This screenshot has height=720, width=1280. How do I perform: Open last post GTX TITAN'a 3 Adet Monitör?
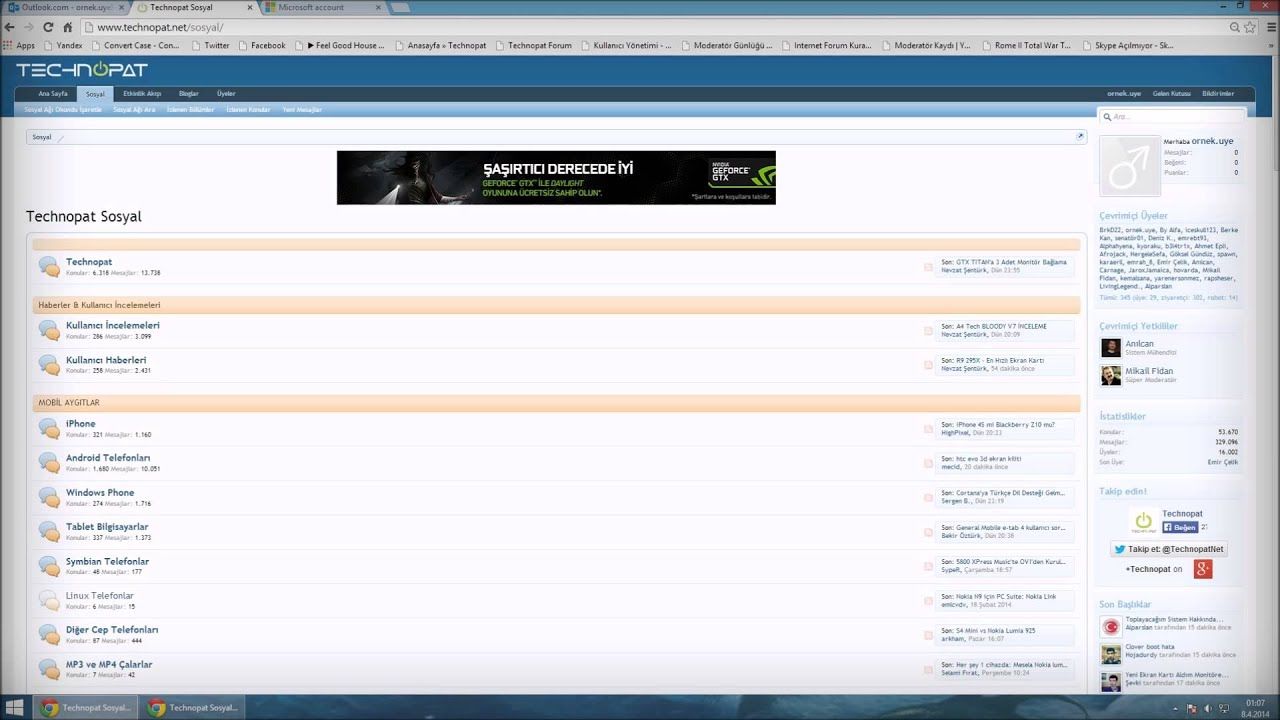[1012, 262]
